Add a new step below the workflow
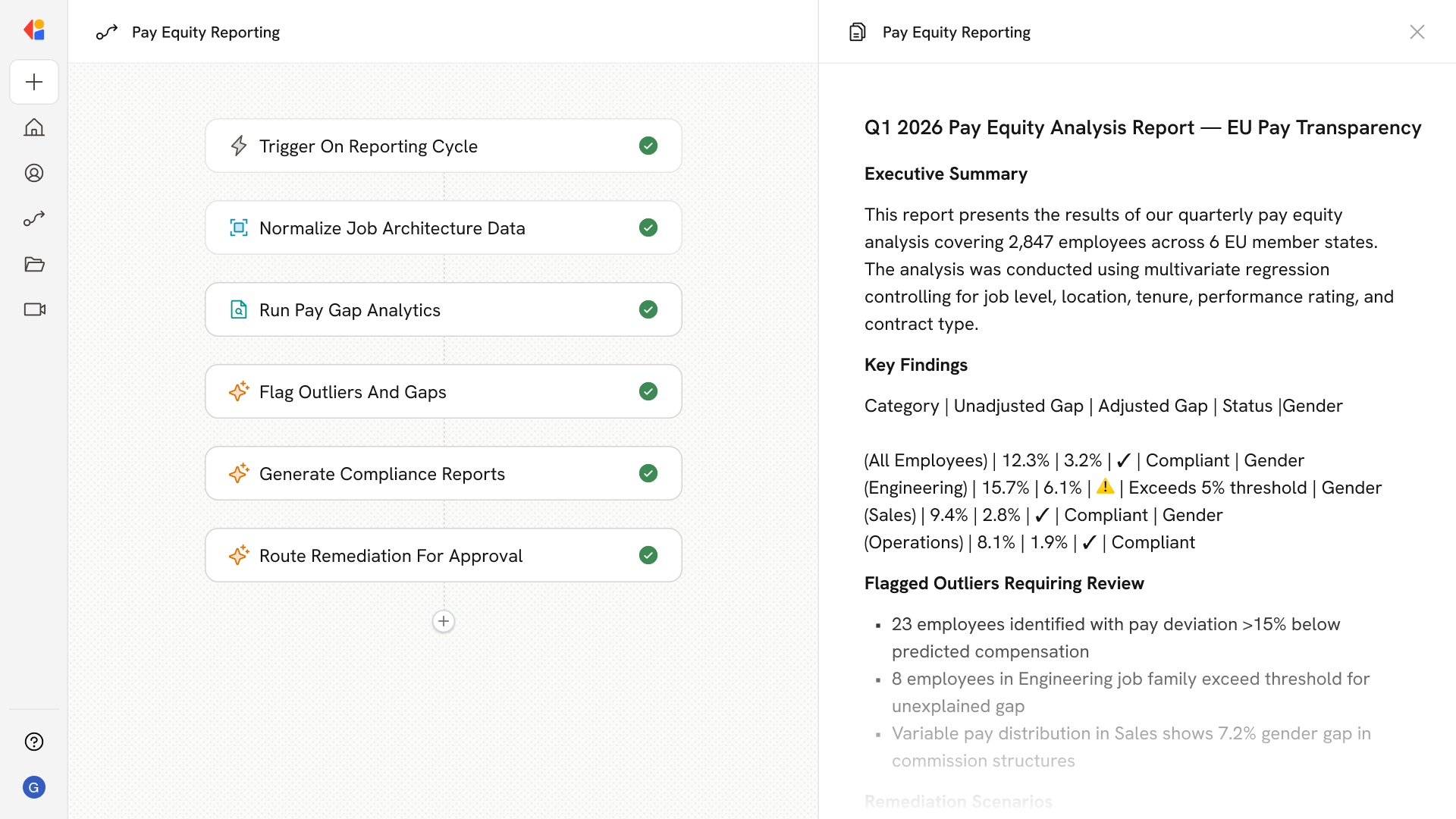This screenshot has height=819, width=1456. (x=444, y=621)
